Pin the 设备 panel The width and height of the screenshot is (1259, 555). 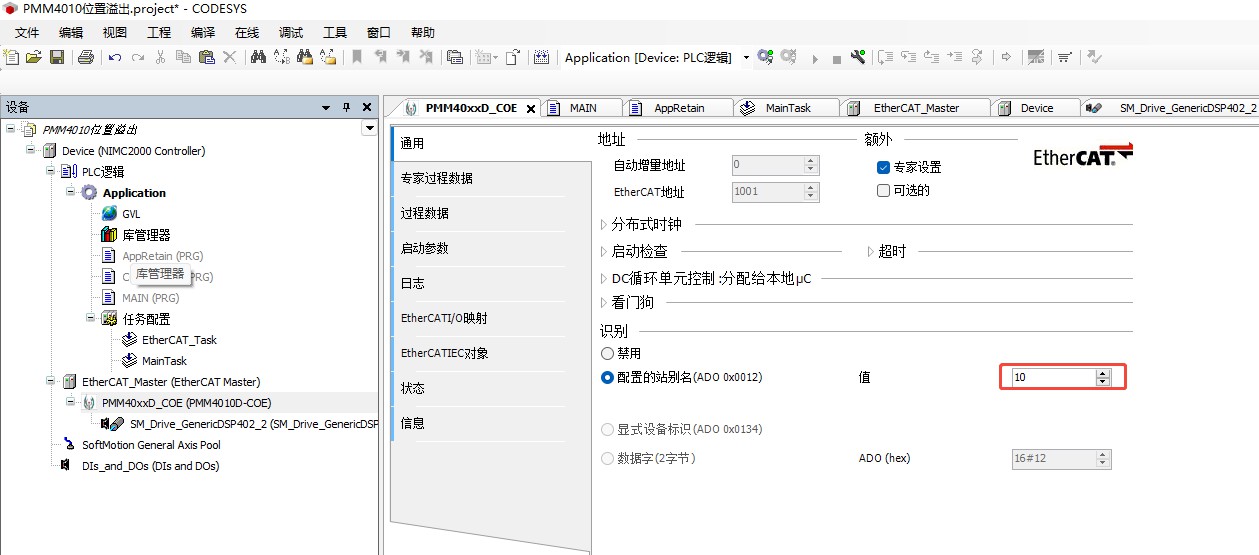point(347,107)
